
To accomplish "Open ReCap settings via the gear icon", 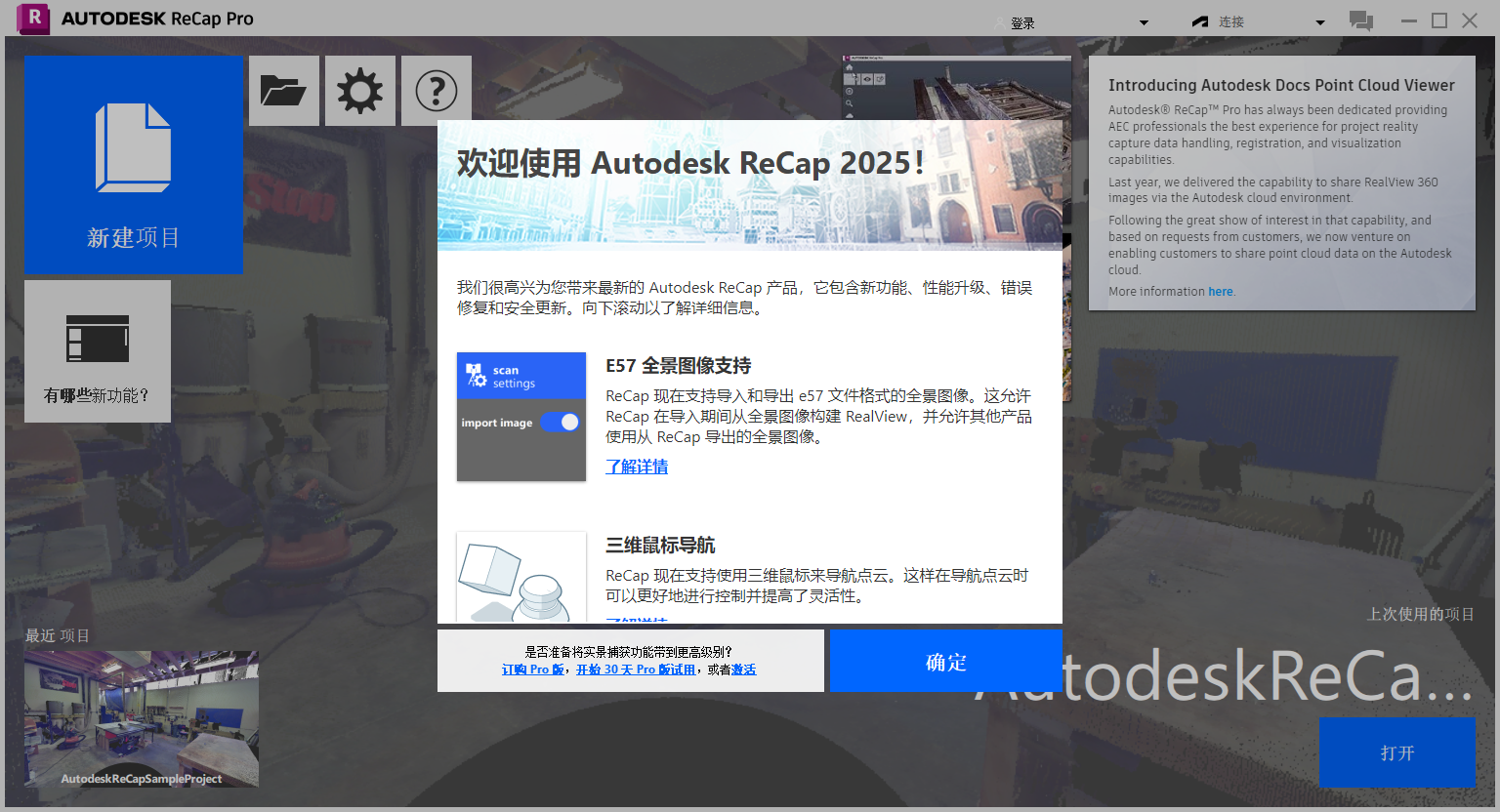I will point(359,90).
